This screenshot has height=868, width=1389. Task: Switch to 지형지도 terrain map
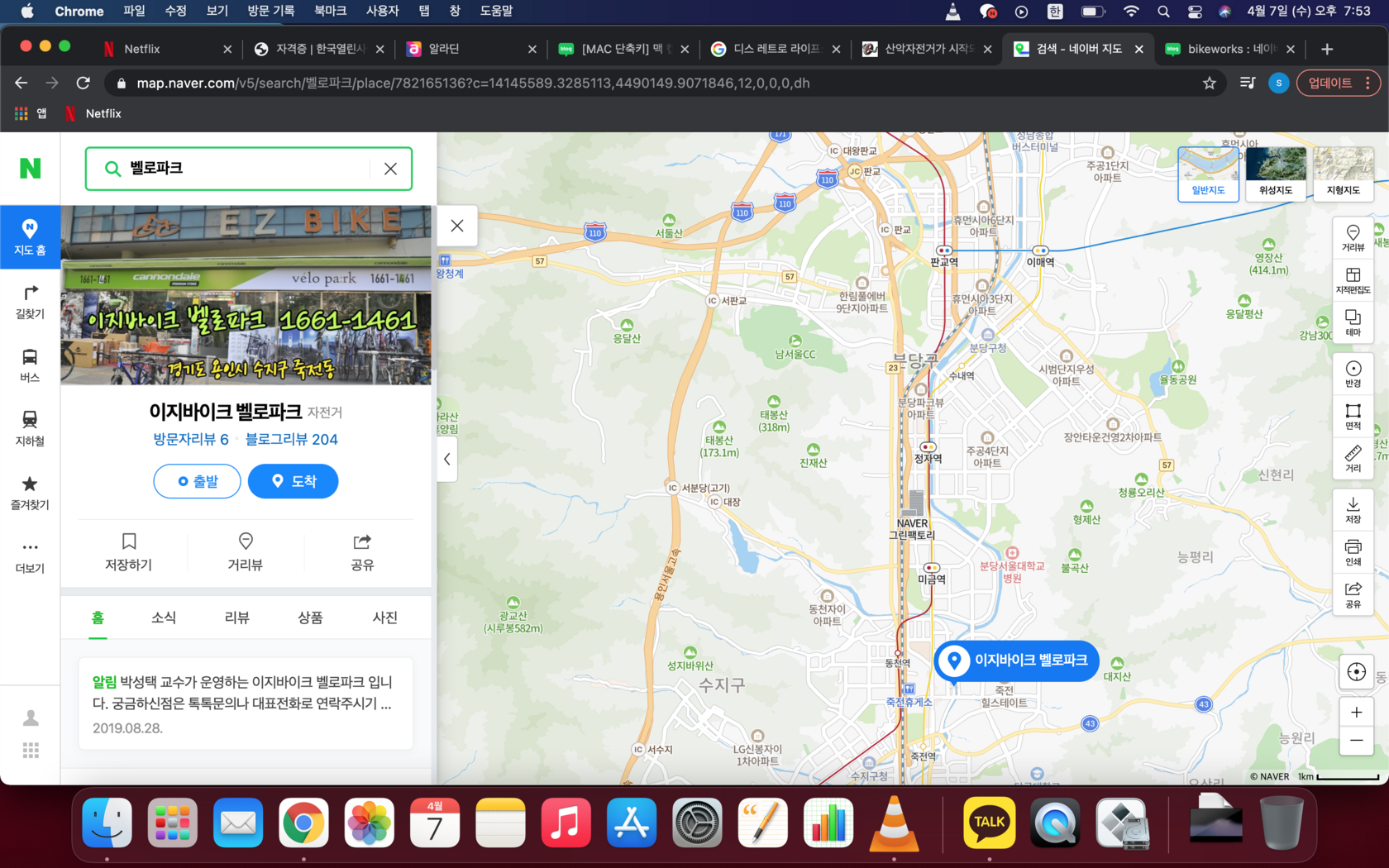[1343, 174]
